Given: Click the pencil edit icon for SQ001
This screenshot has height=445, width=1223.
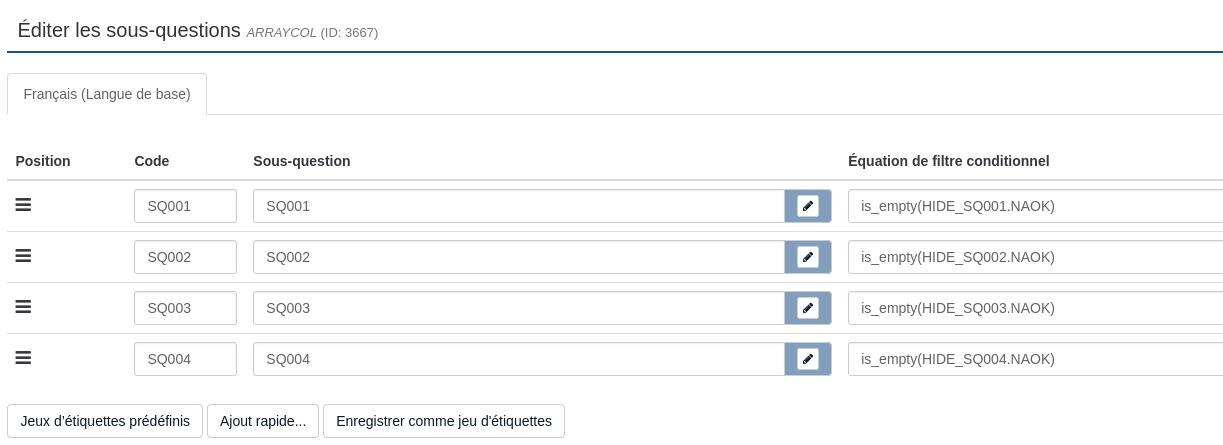Looking at the screenshot, I should coord(808,206).
